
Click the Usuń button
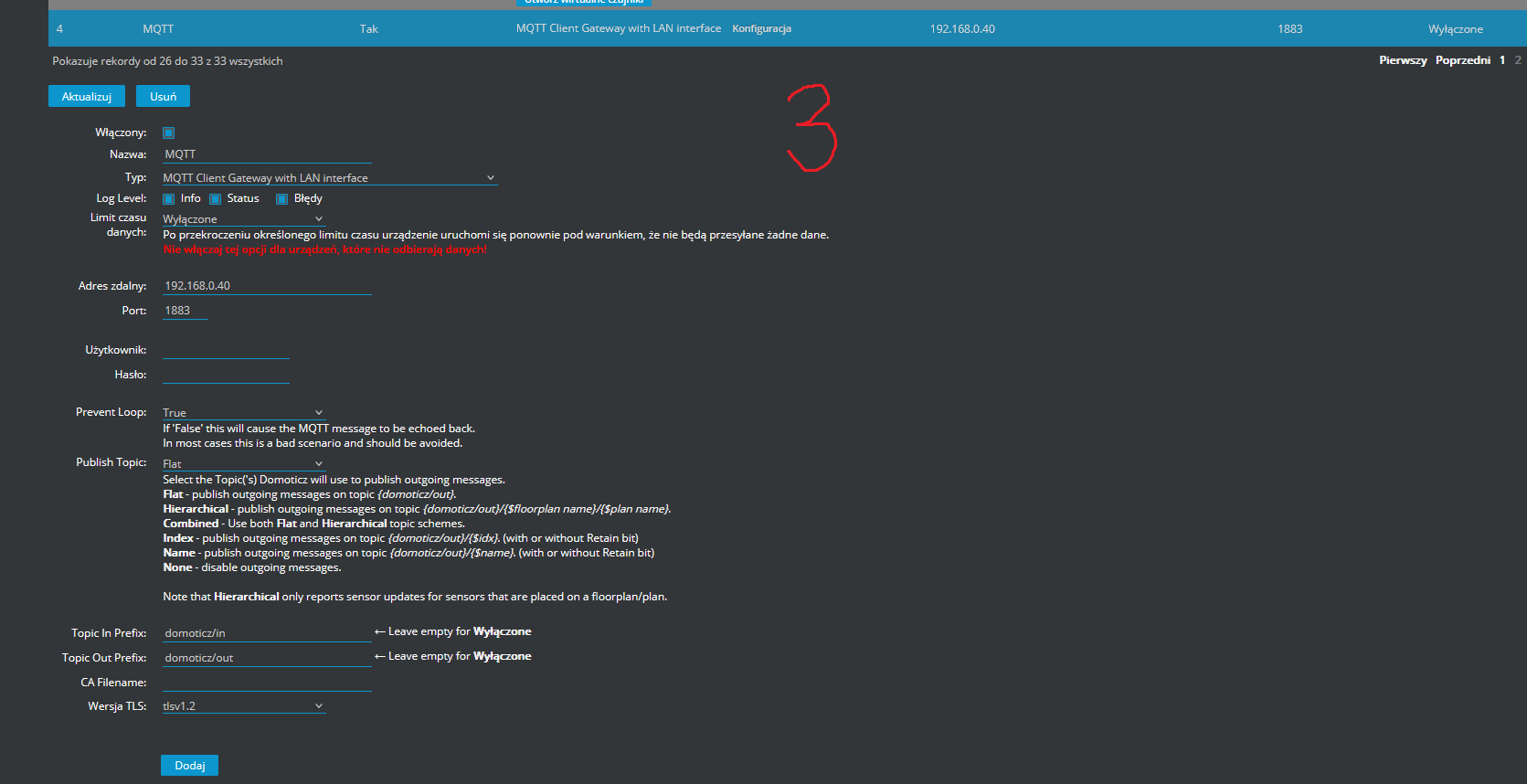click(x=163, y=96)
